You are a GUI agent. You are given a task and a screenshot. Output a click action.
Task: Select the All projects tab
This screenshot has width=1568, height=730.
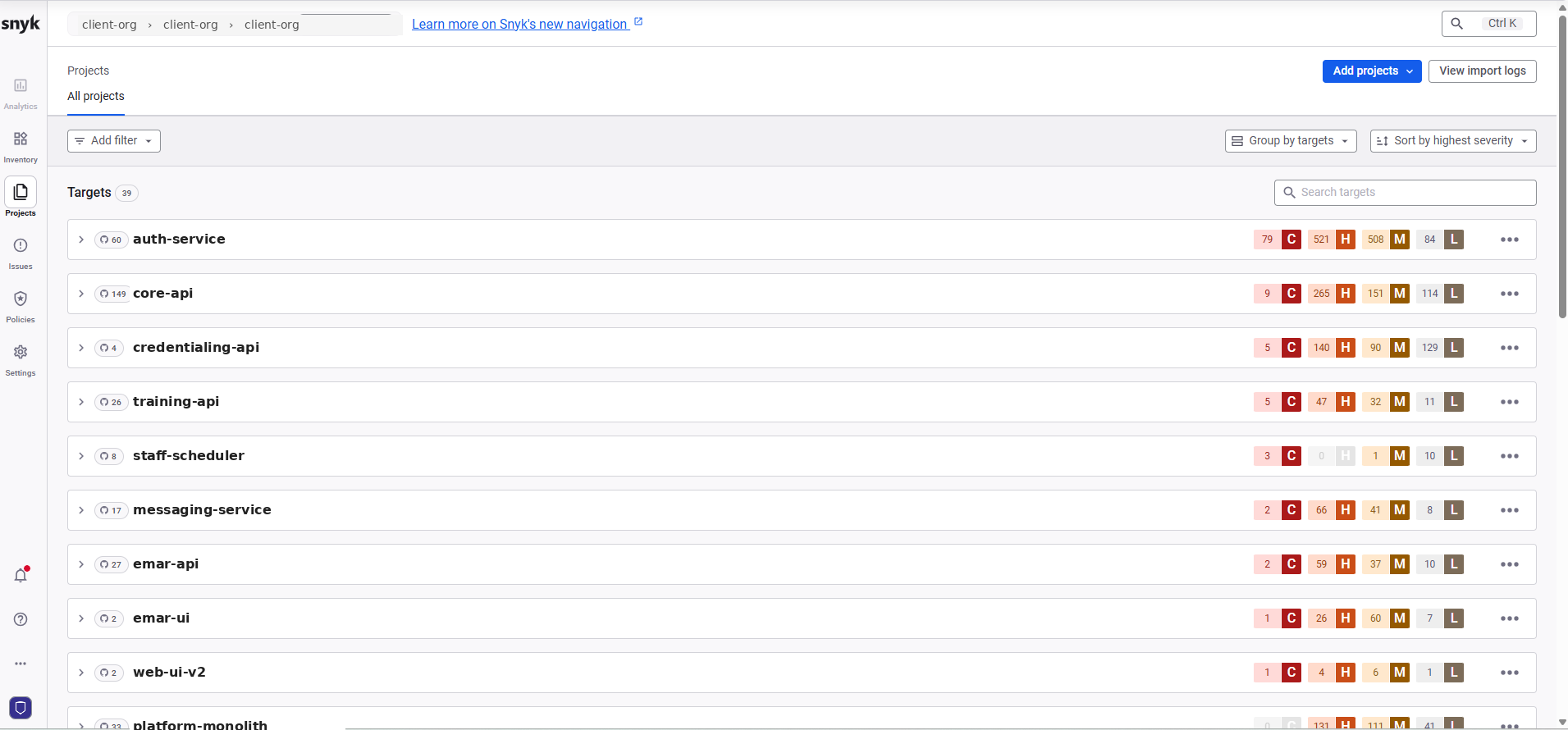click(x=96, y=96)
